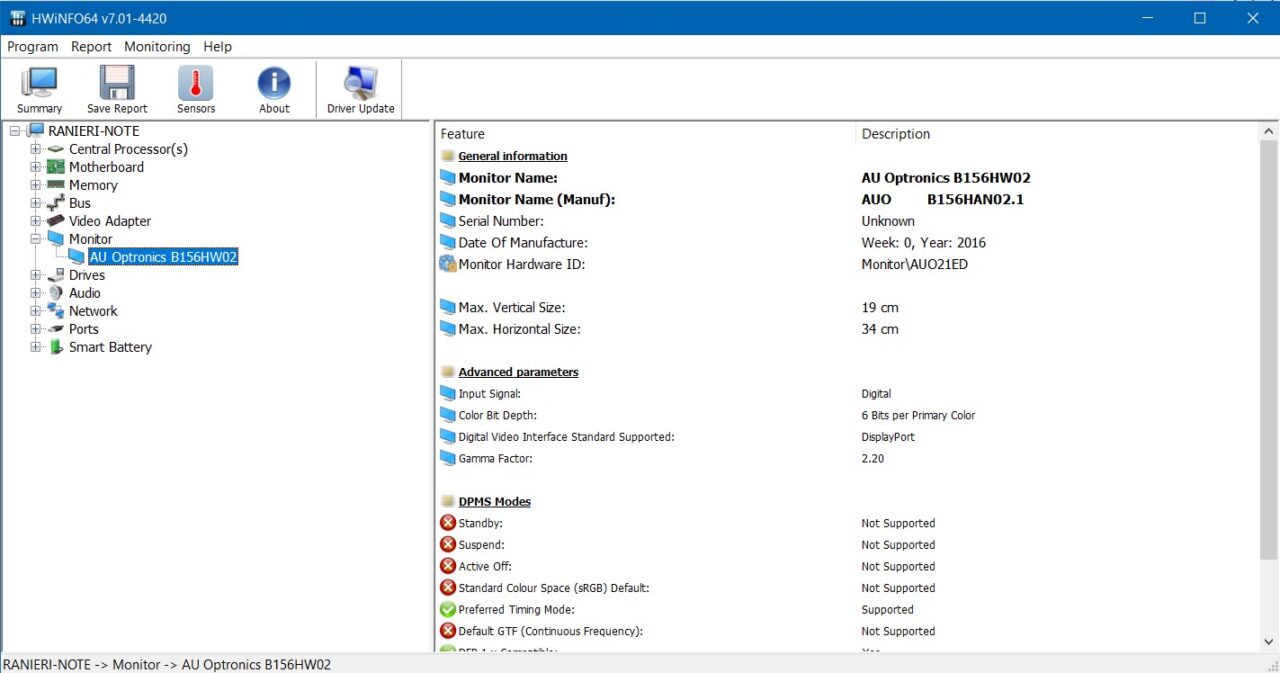Collapse the Monitor tree node
The height and width of the screenshot is (673, 1280).
point(36,239)
